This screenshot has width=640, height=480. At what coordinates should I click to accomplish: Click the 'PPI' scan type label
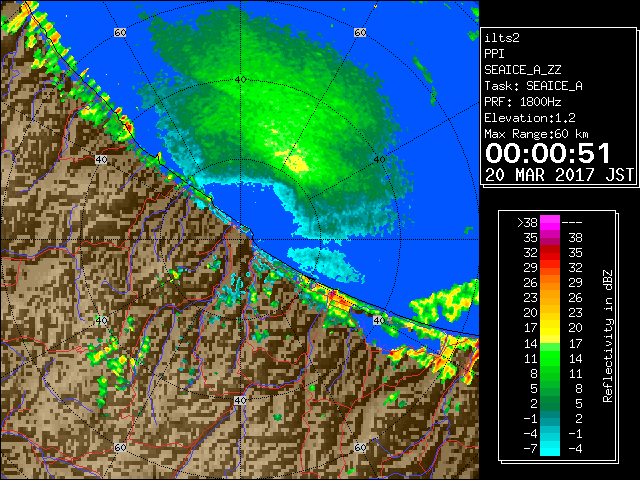494,54
